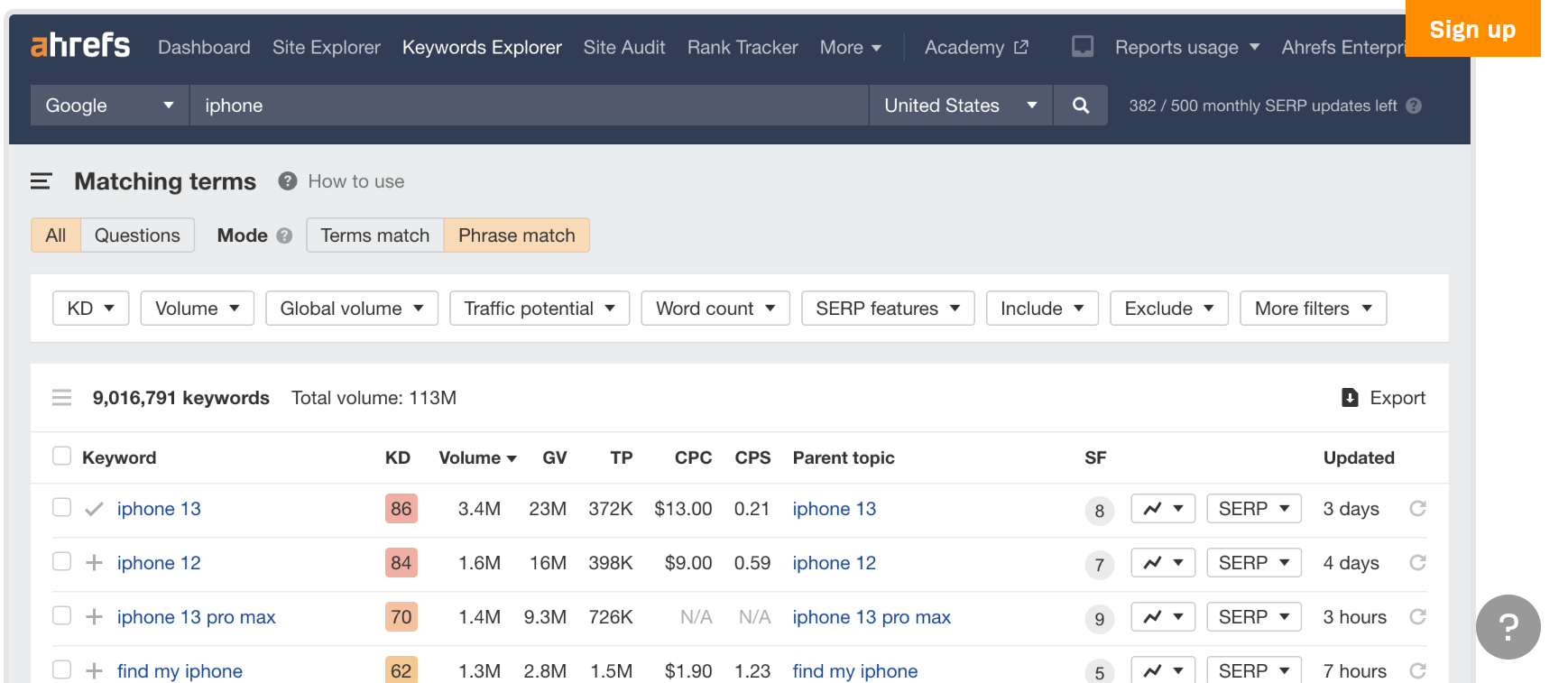
Task: Open Site Audit
Action: 624,47
